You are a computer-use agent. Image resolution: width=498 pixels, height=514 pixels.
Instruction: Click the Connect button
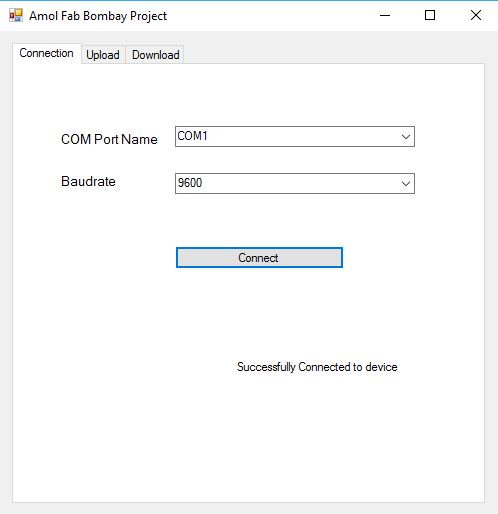coord(259,258)
